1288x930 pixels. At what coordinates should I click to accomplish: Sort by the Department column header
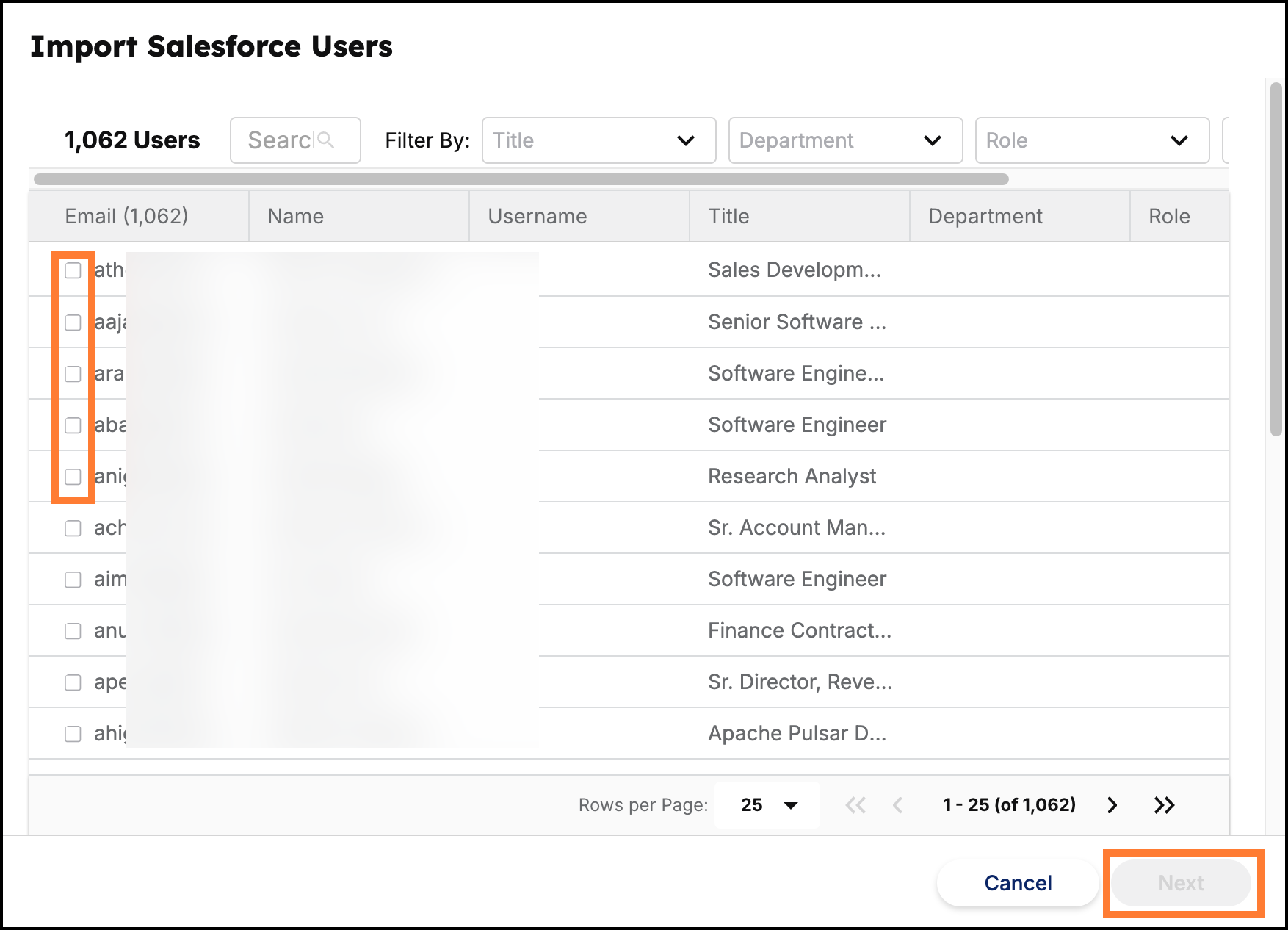pyautogui.click(x=1020, y=216)
